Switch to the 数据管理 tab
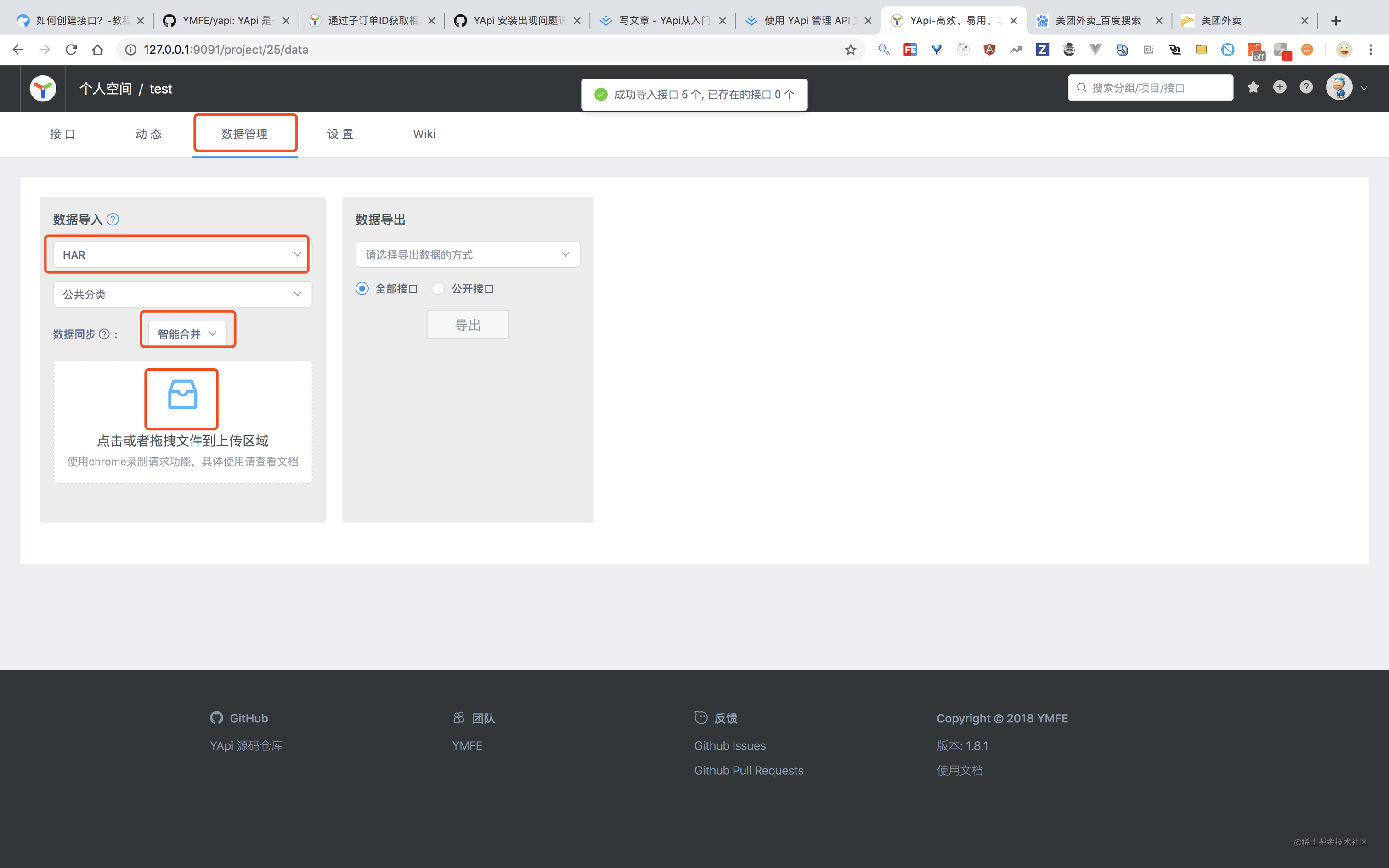 pyautogui.click(x=244, y=134)
